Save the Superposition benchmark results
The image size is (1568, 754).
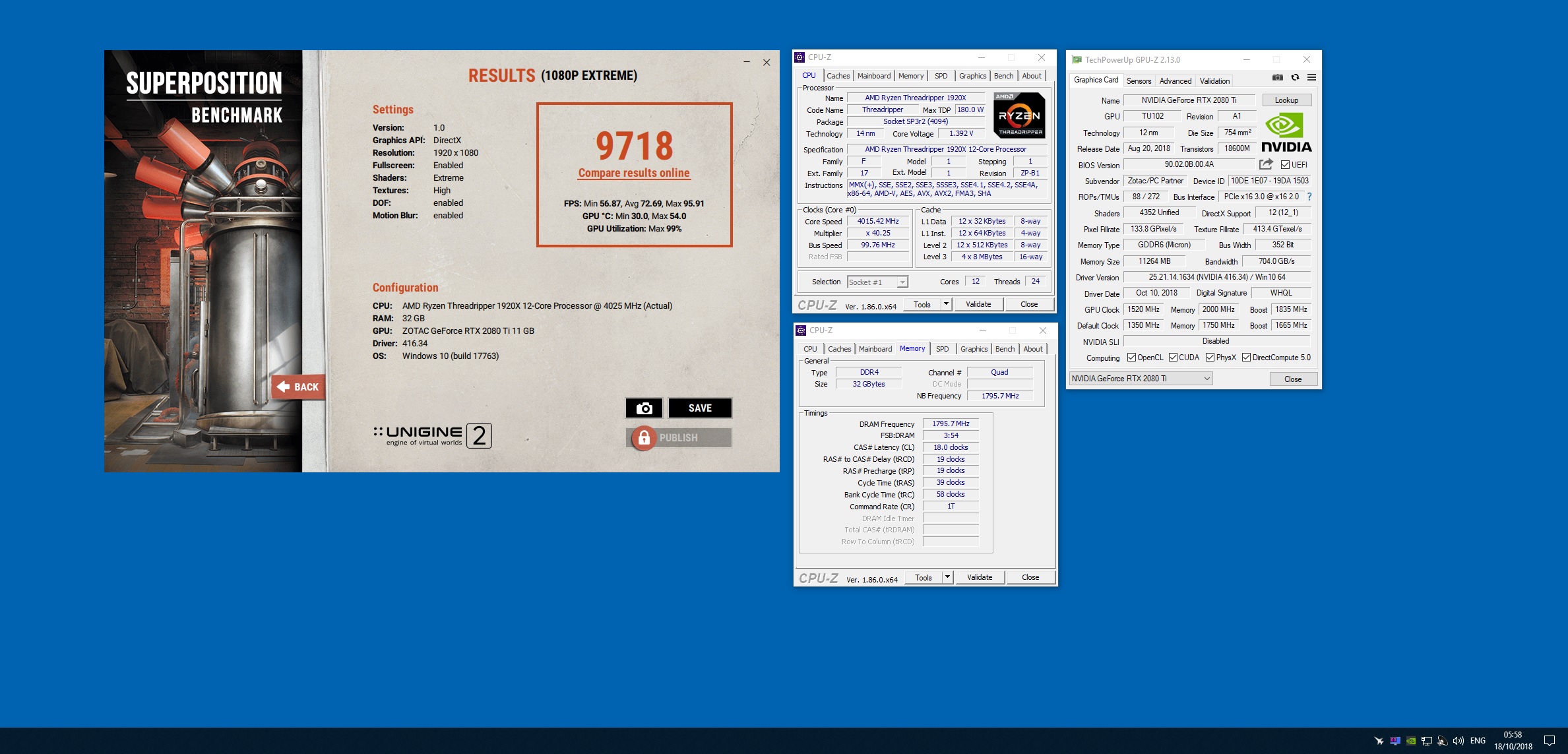(x=700, y=408)
